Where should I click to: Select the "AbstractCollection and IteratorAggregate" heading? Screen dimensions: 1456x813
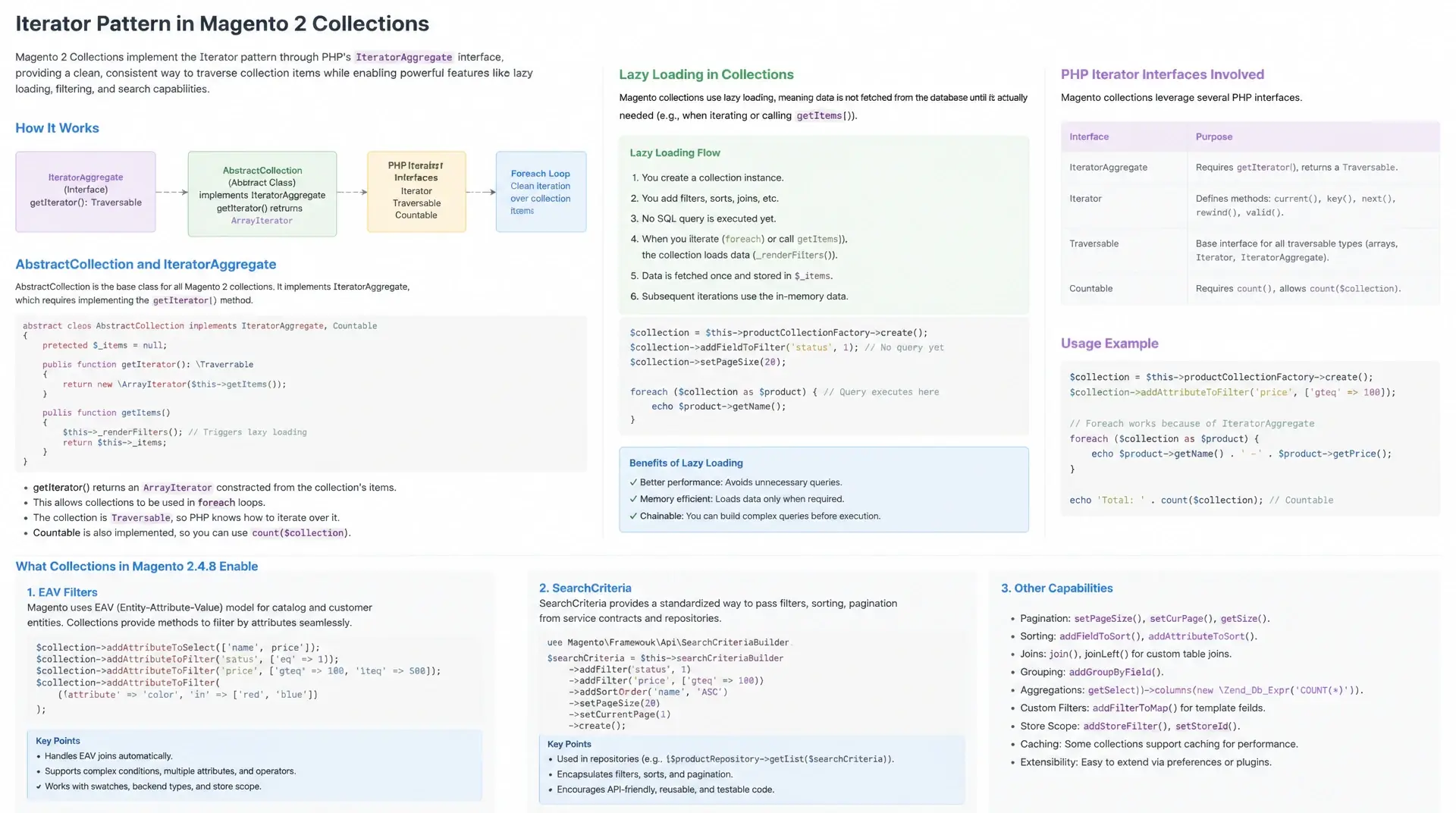tap(146, 264)
